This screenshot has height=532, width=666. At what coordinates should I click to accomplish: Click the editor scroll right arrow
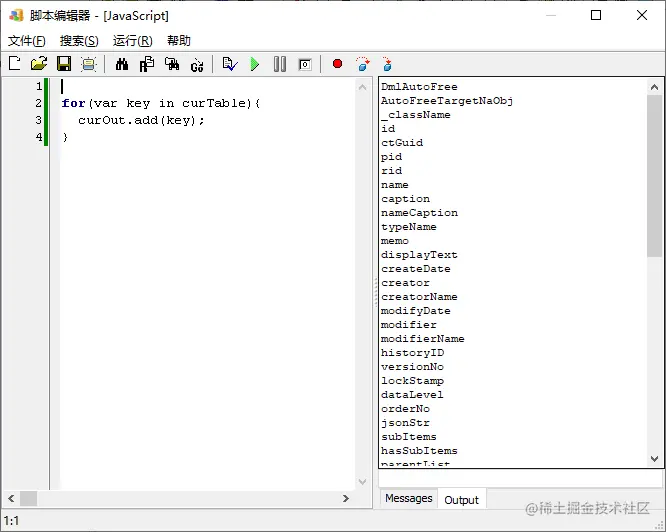(x=346, y=498)
